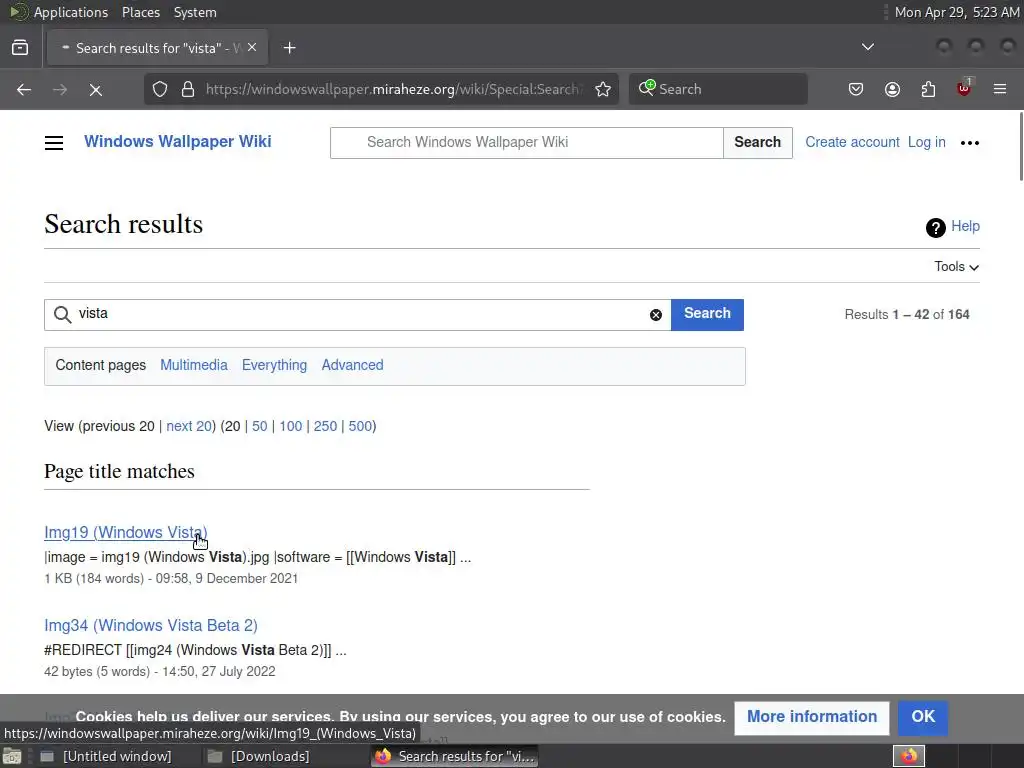Open the three-dot more options menu
The height and width of the screenshot is (768, 1024).
970,142
